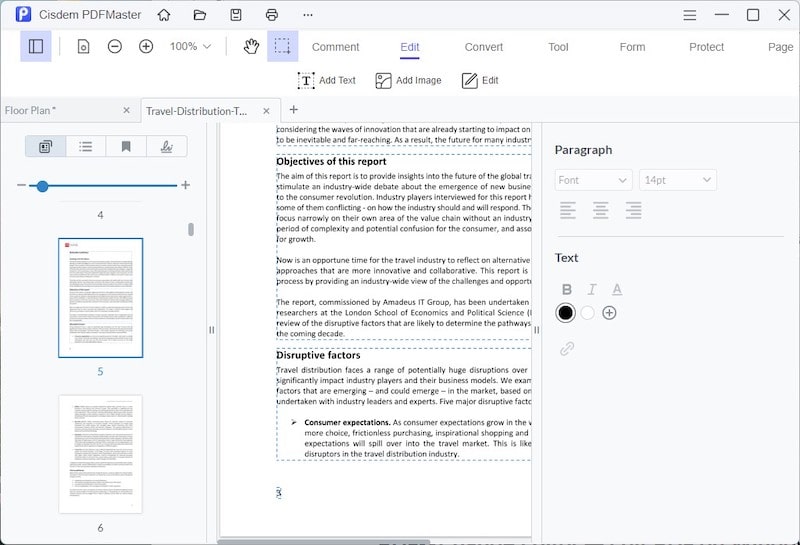Close the Floor Plan tab
800x545 pixels.
pyautogui.click(x=127, y=110)
